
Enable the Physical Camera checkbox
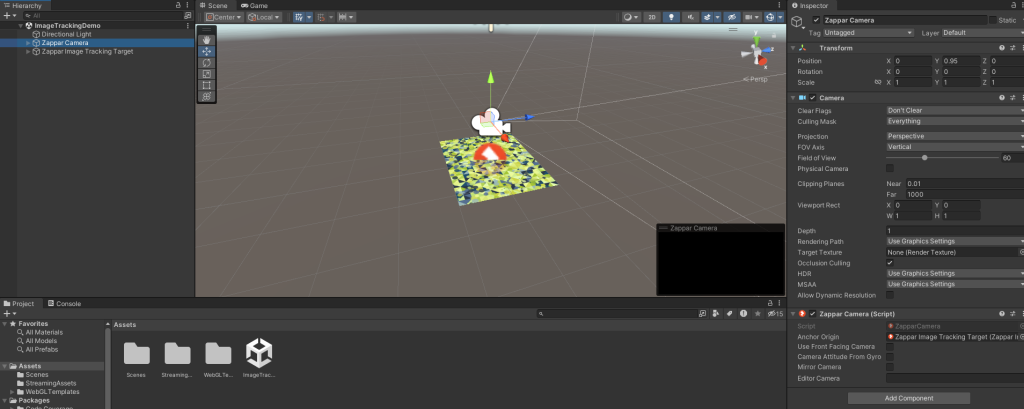[x=889, y=169]
